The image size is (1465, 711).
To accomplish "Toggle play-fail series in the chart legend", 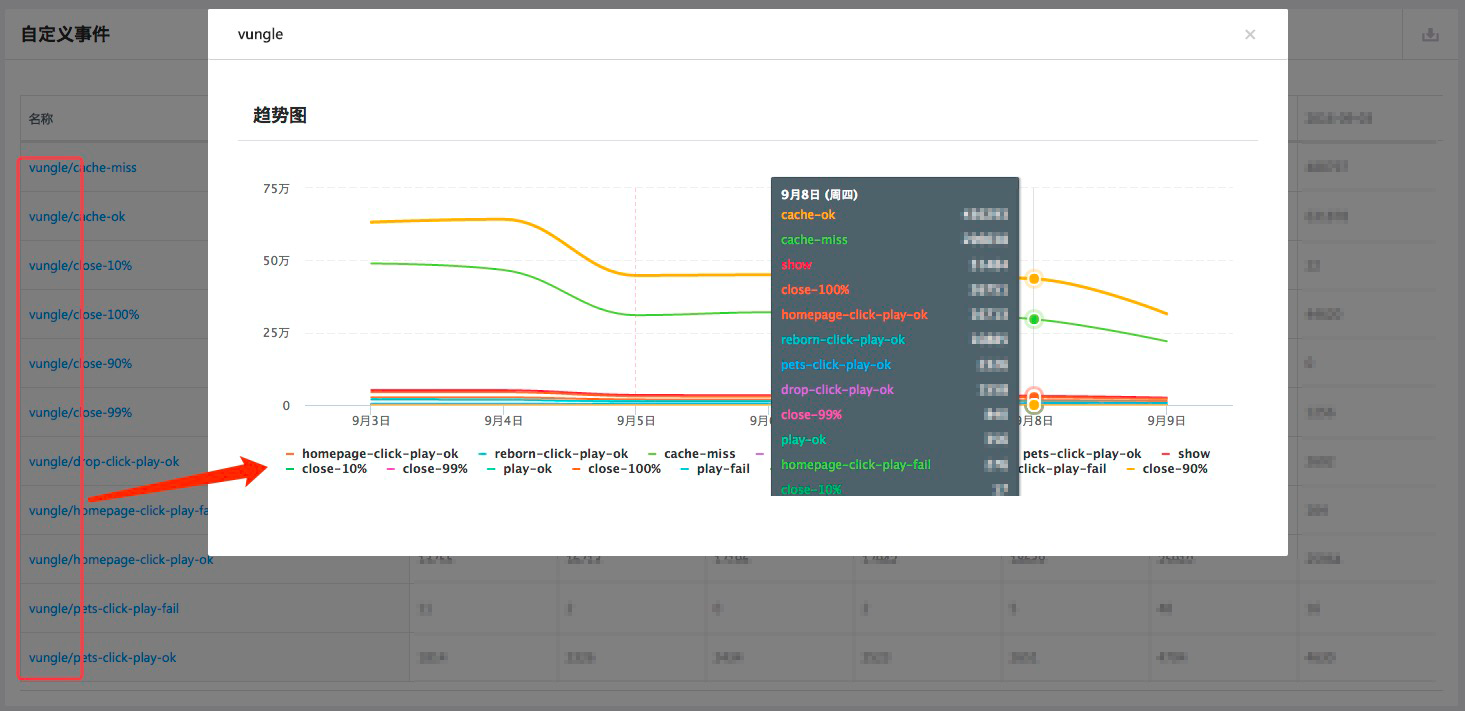I will (x=715, y=469).
